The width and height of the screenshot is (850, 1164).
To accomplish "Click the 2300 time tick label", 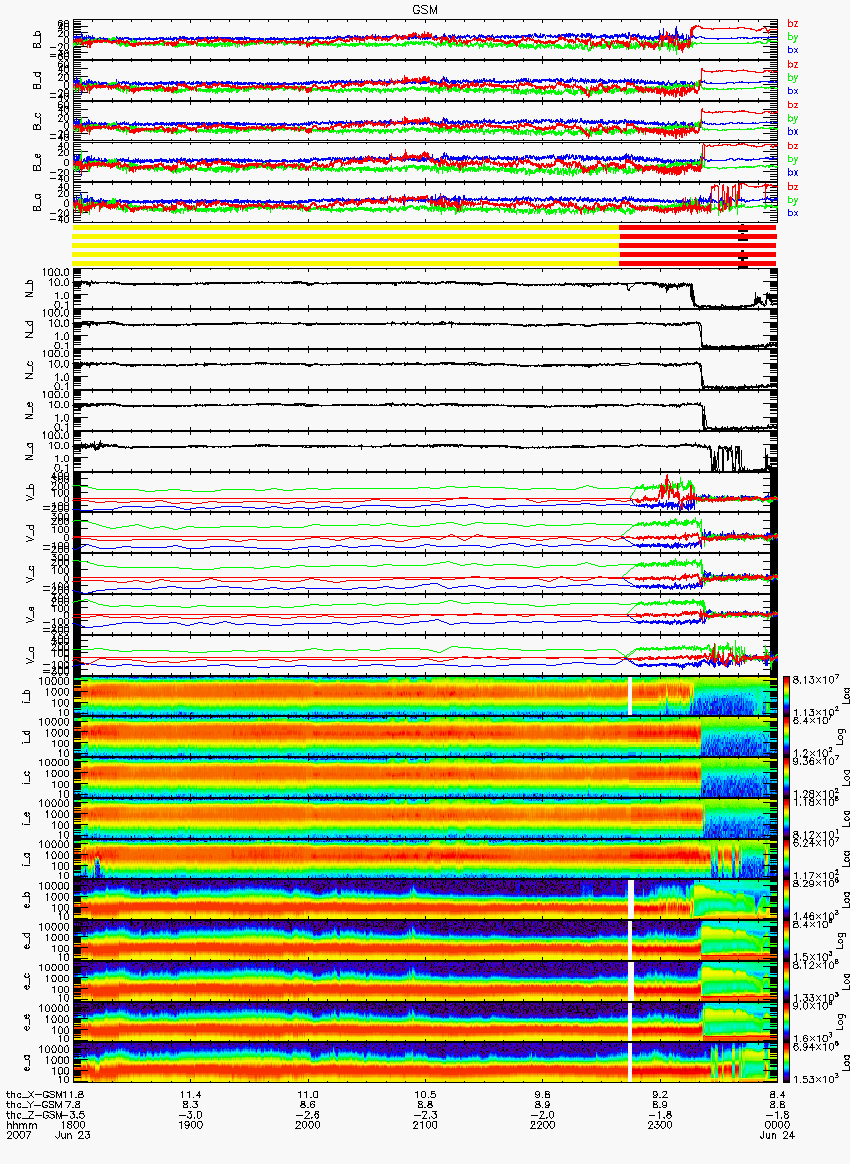I will 660,1125.
